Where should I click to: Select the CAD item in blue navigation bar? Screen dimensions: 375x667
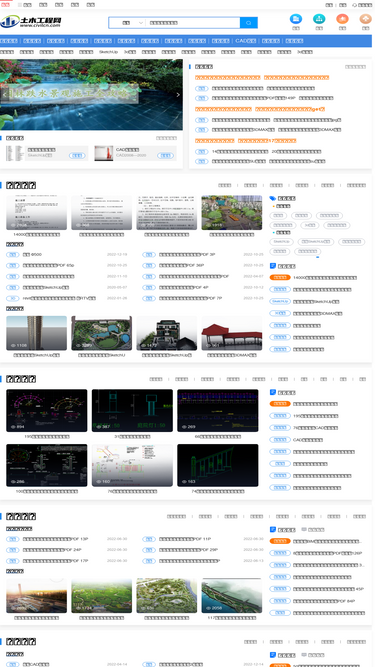(246, 41)
